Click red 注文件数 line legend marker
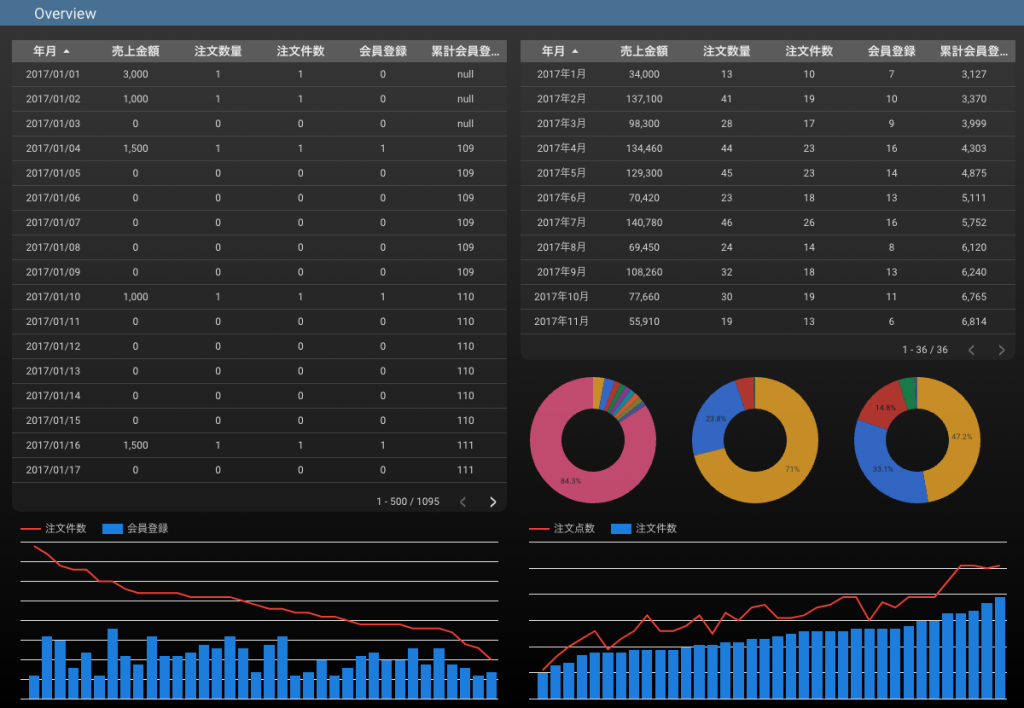The image size is (1024, 708). point(30,528)
